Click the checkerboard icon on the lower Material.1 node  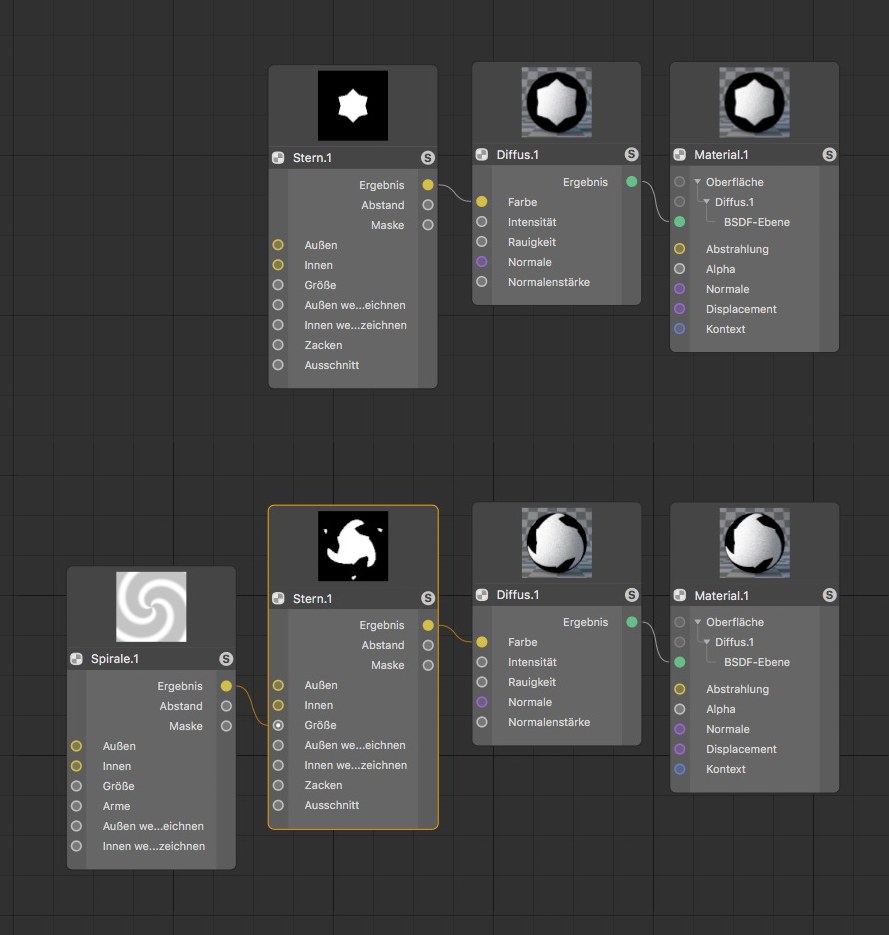pos(679,595)
